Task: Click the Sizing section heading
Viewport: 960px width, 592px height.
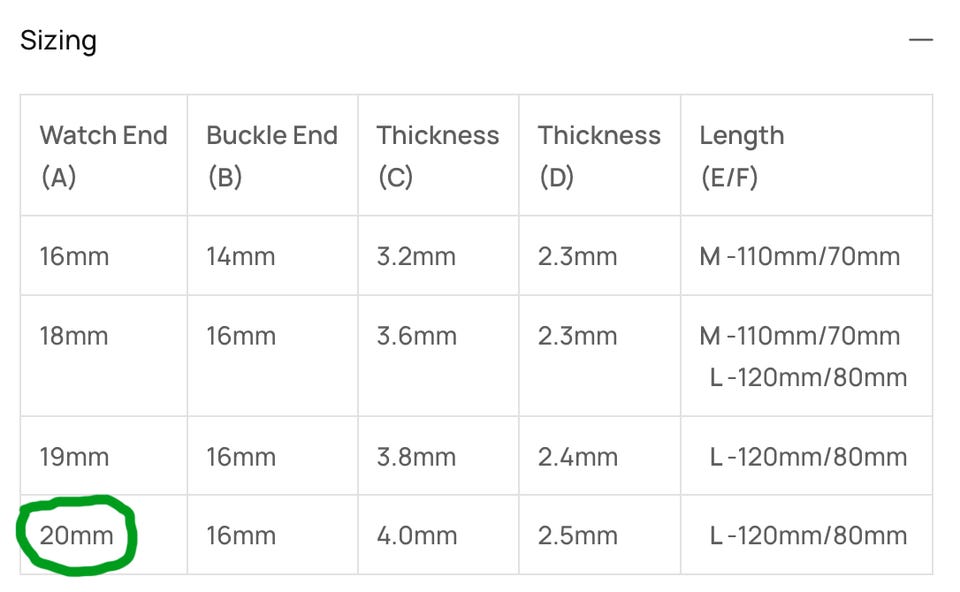Action: tap(58, 41)
